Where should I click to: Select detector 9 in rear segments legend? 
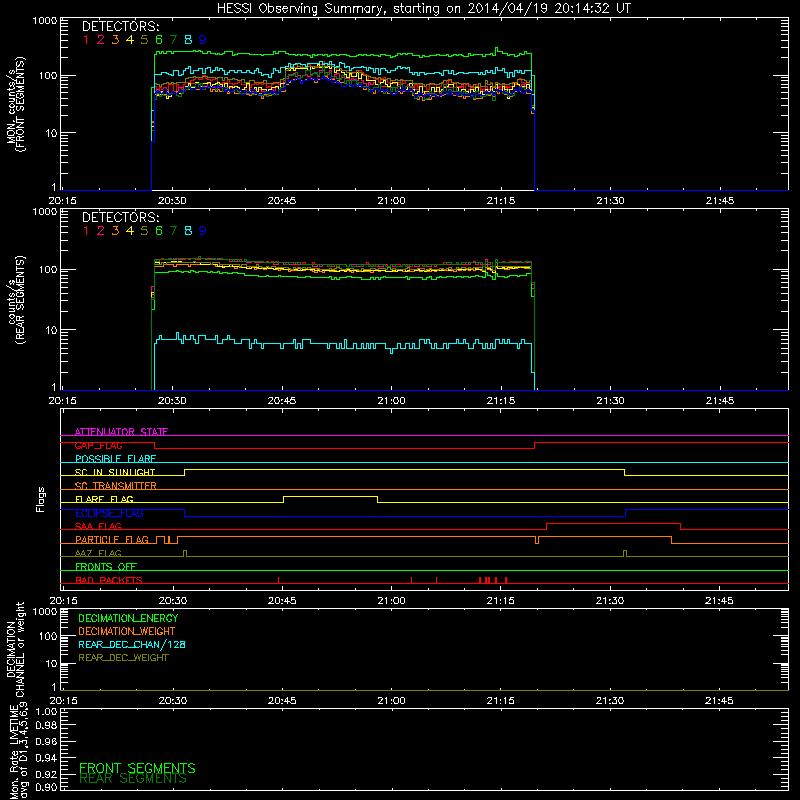click(203, 231)
